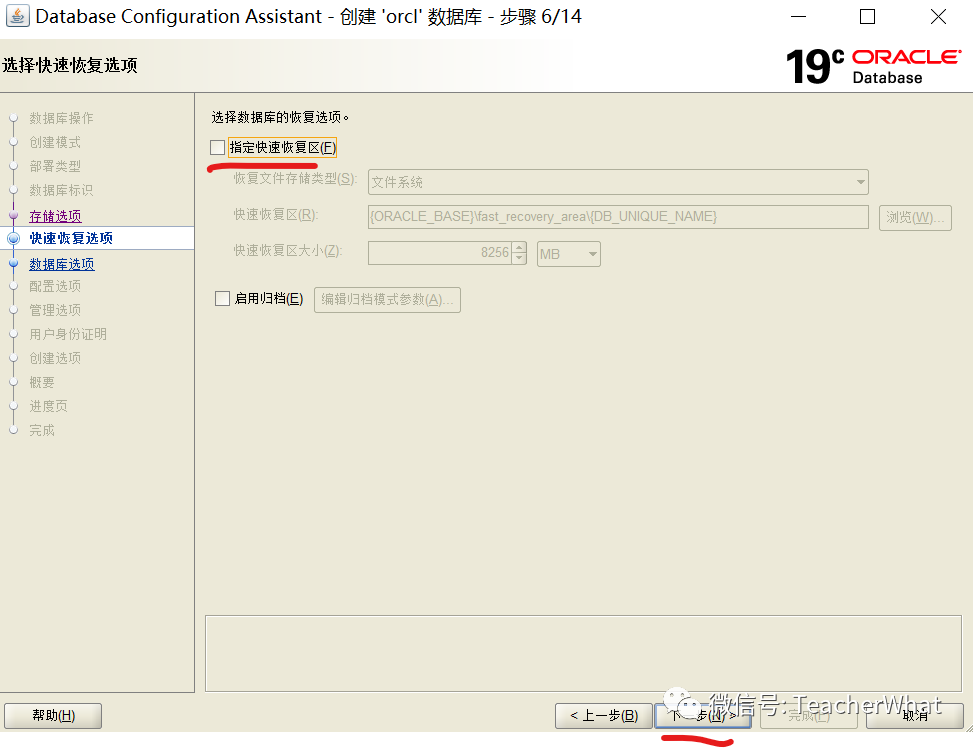Minimize the Database Configuration Assistant window
973x748 pixels.
[798, 17]
